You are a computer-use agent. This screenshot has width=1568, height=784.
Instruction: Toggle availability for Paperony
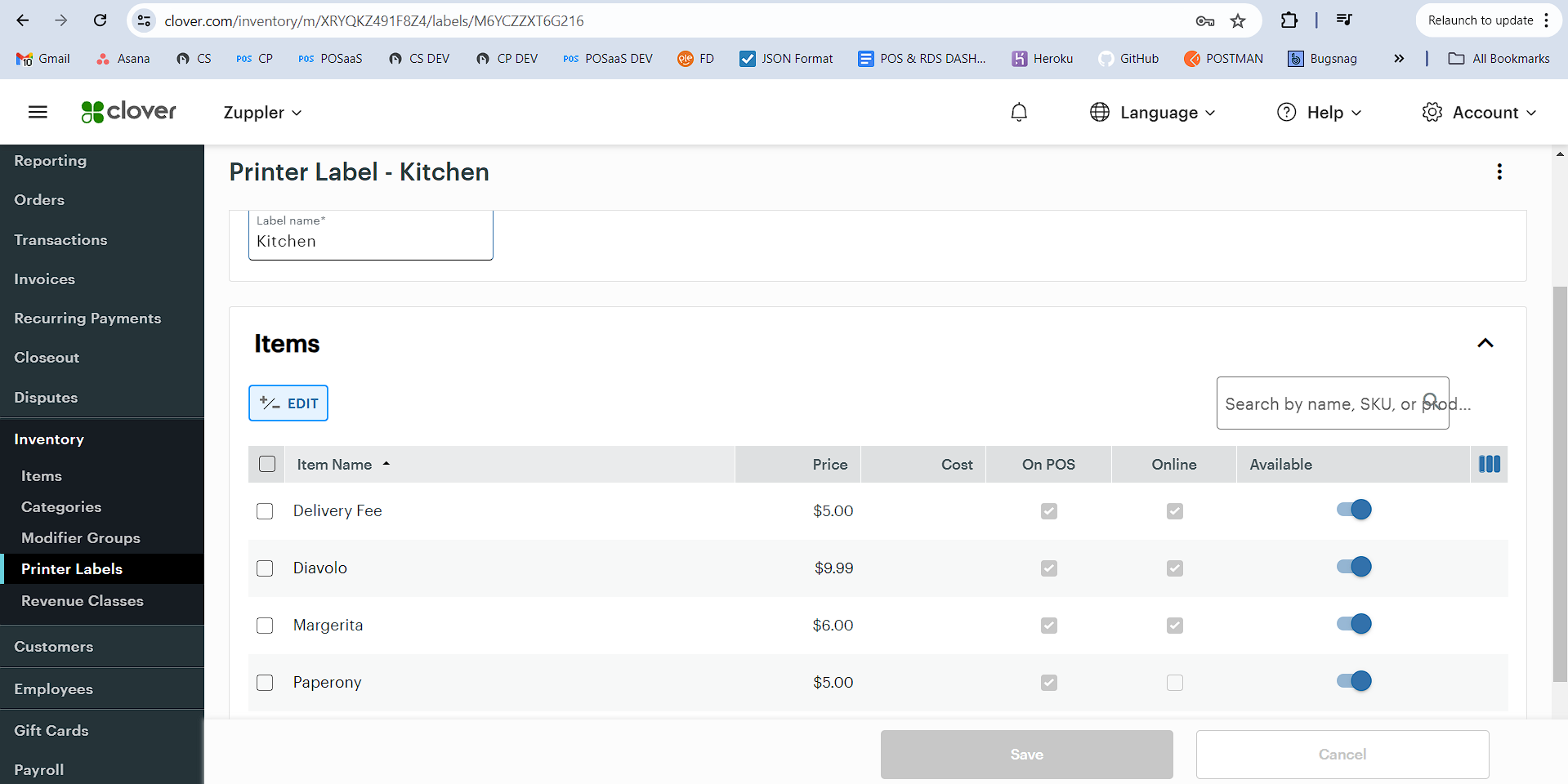(x=1354, y=681)
